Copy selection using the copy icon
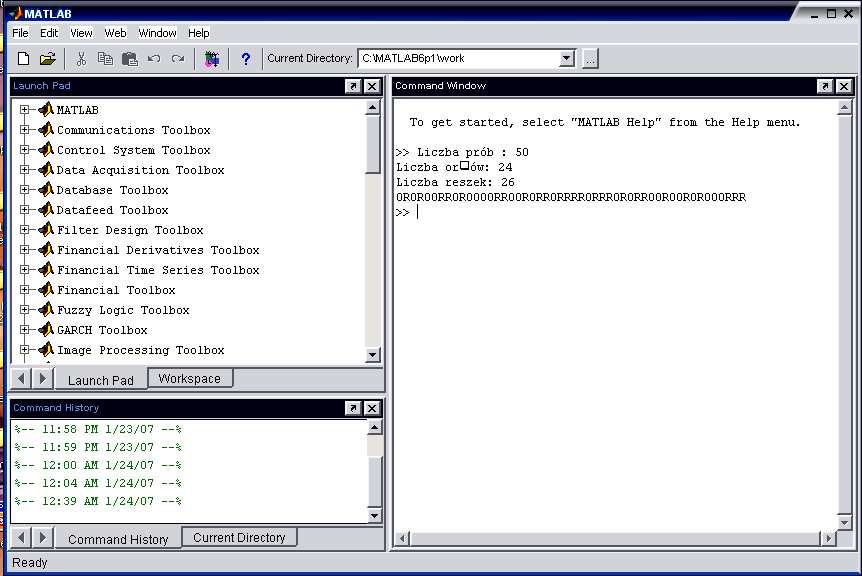Viewport: 862px width, 576px height. point(105,58)
